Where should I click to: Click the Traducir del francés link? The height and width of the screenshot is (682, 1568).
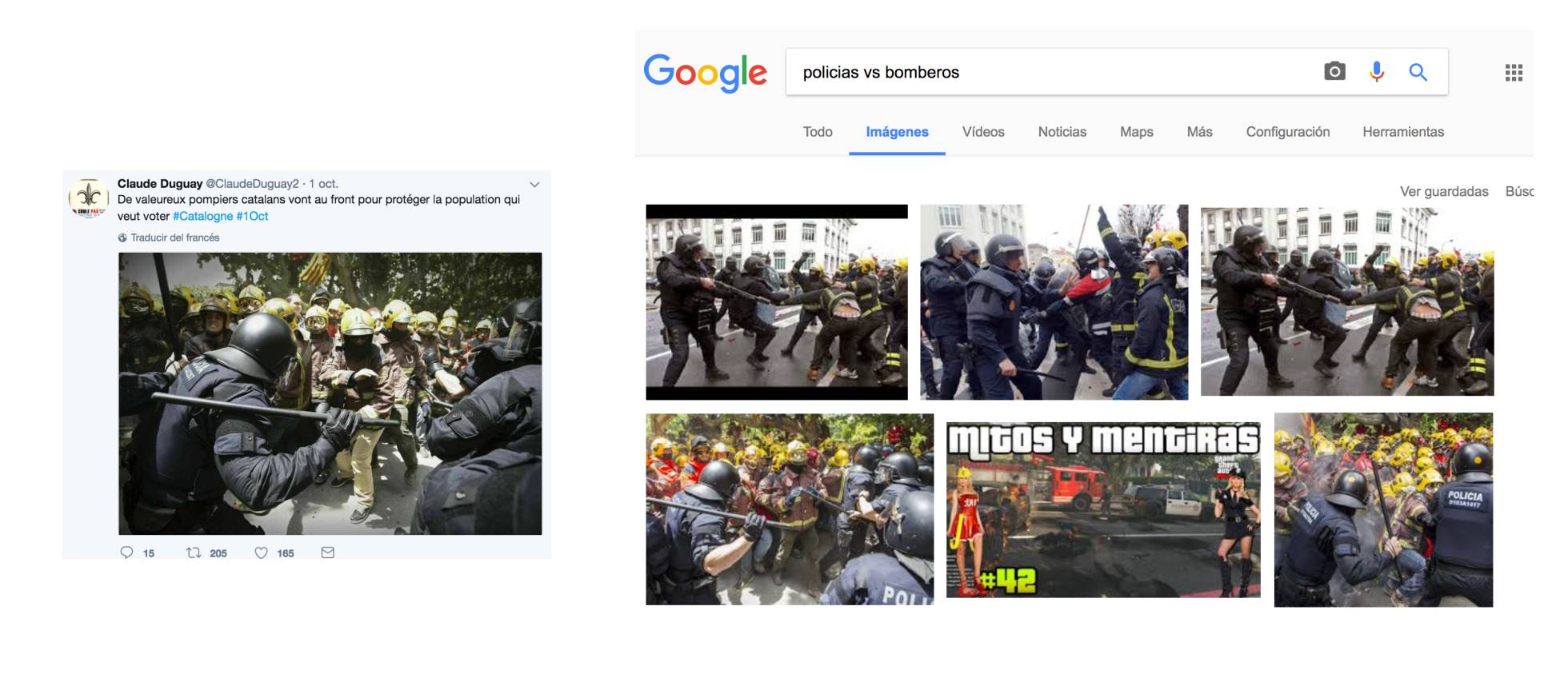pyautogui.click(x=174, y=237)
